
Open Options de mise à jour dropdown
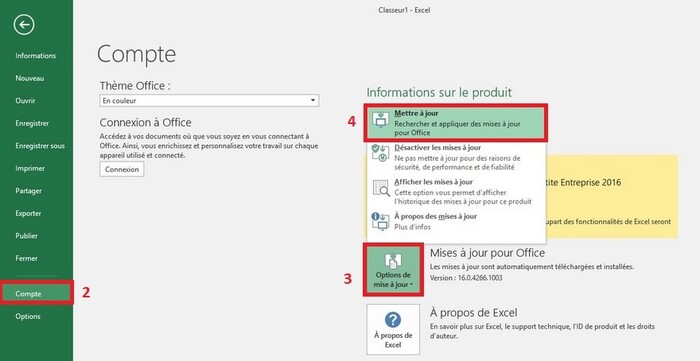point(393,269)
